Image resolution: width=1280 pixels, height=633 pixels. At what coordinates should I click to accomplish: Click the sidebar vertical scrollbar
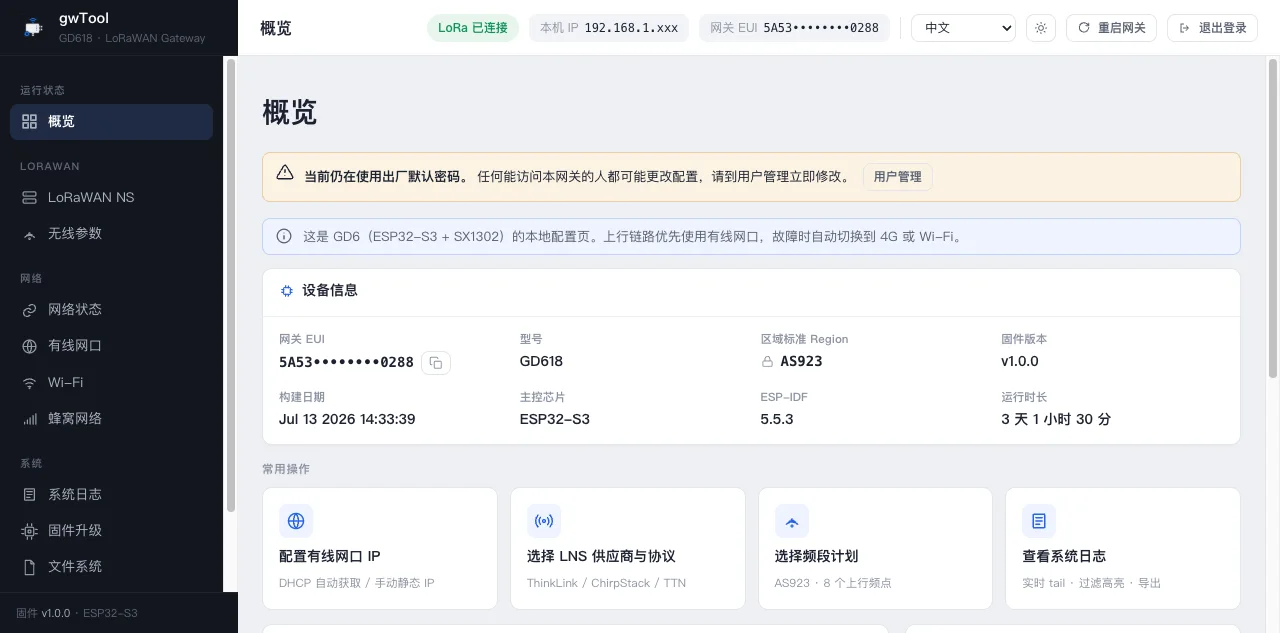(x=231, y=285)
